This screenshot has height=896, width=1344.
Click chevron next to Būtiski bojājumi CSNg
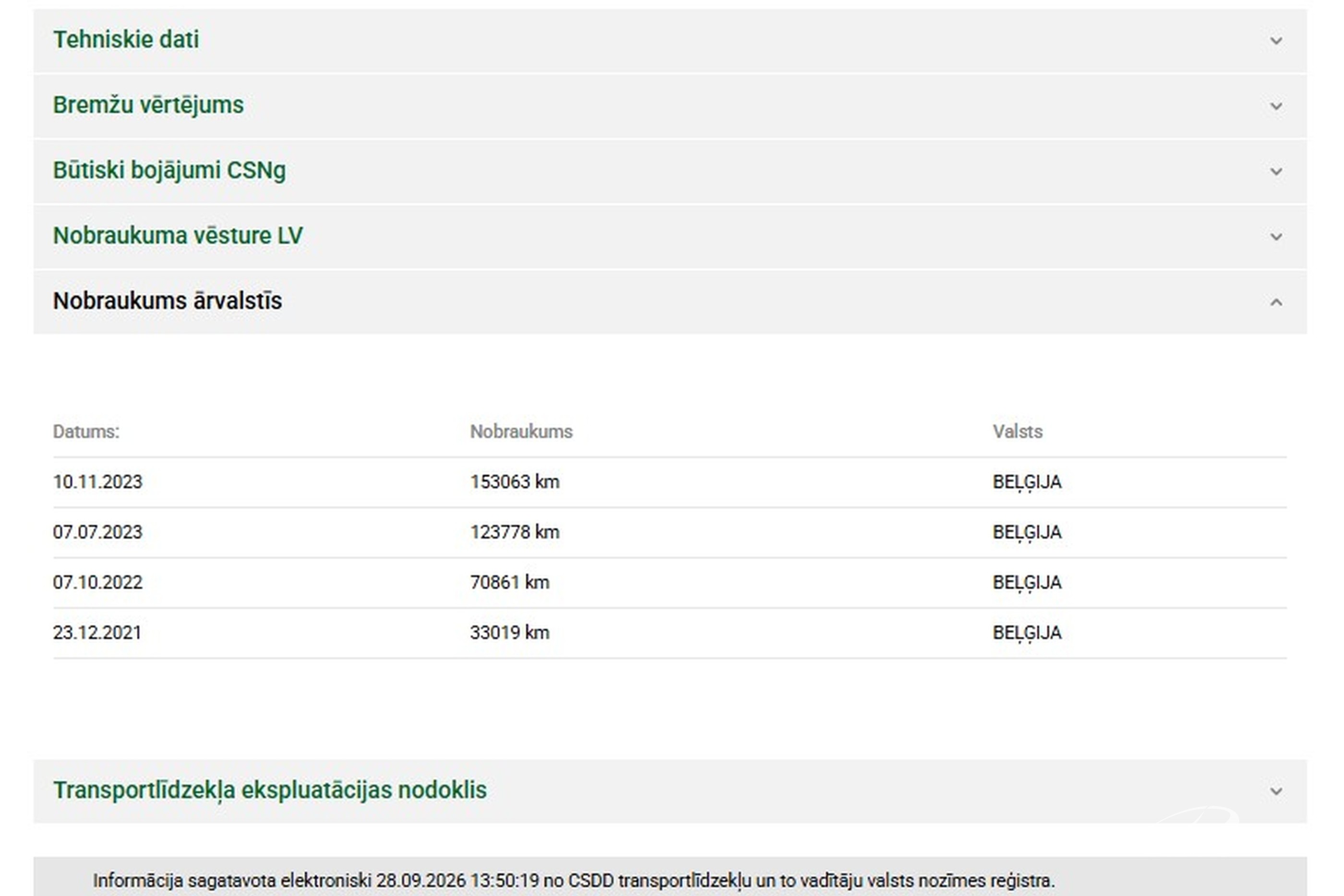[x=1276, y=171]
